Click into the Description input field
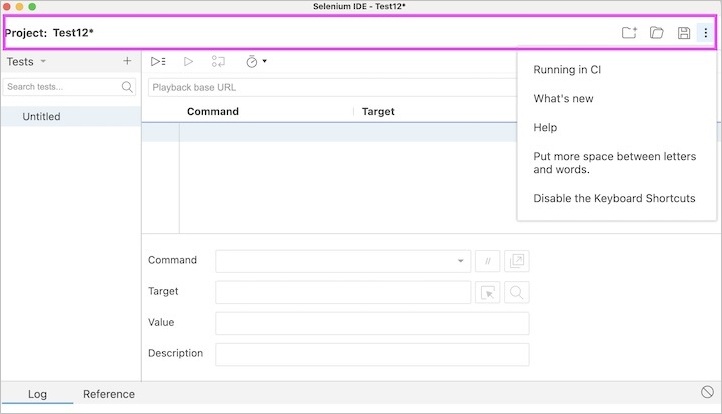722x414 pixels. [x=372, y=355]
